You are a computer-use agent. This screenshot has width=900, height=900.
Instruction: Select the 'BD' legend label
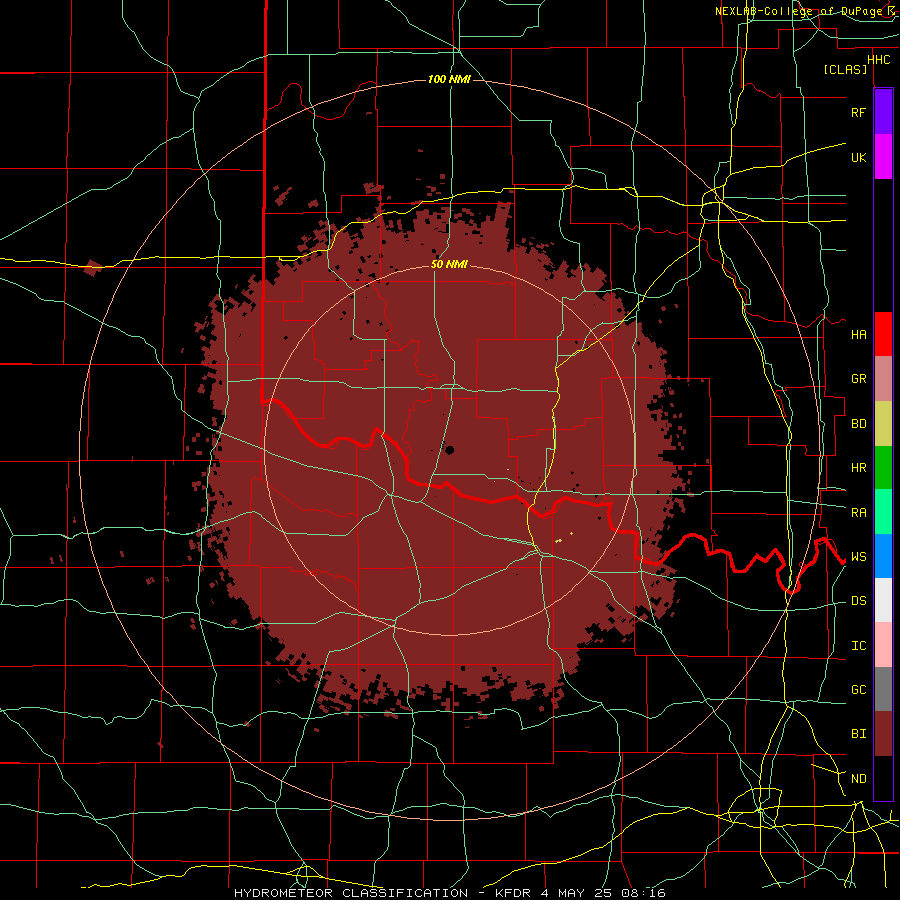pos(858,424)
